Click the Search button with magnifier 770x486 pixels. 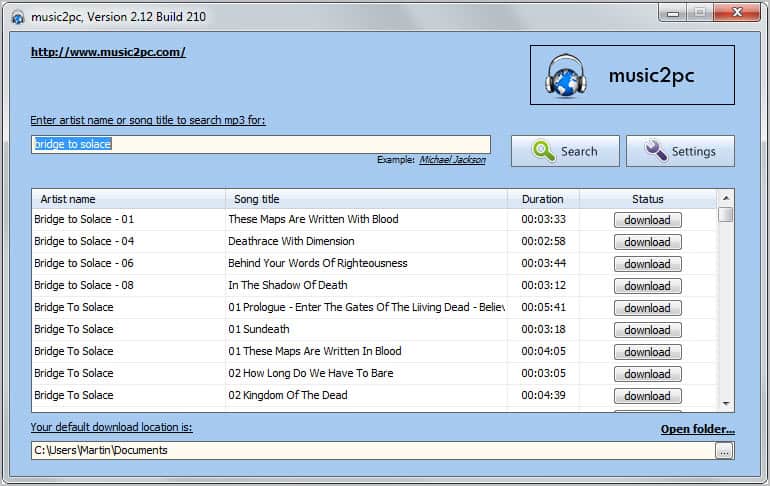tap(565, 151)
